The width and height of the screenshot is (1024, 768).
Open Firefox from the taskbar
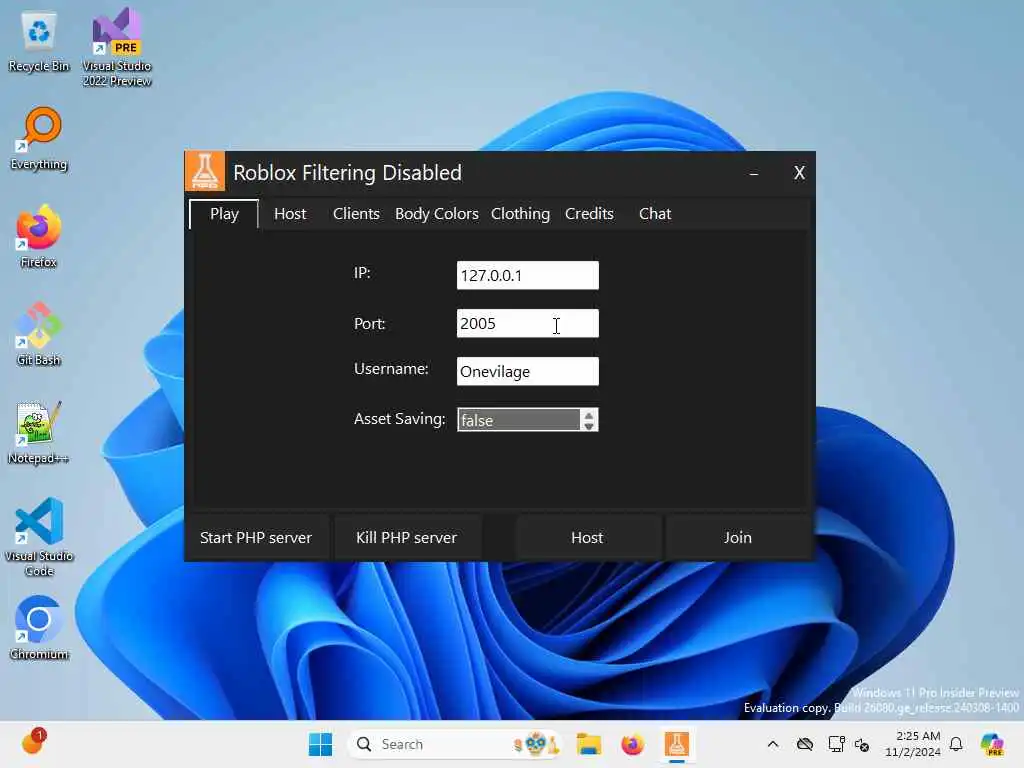632,744
